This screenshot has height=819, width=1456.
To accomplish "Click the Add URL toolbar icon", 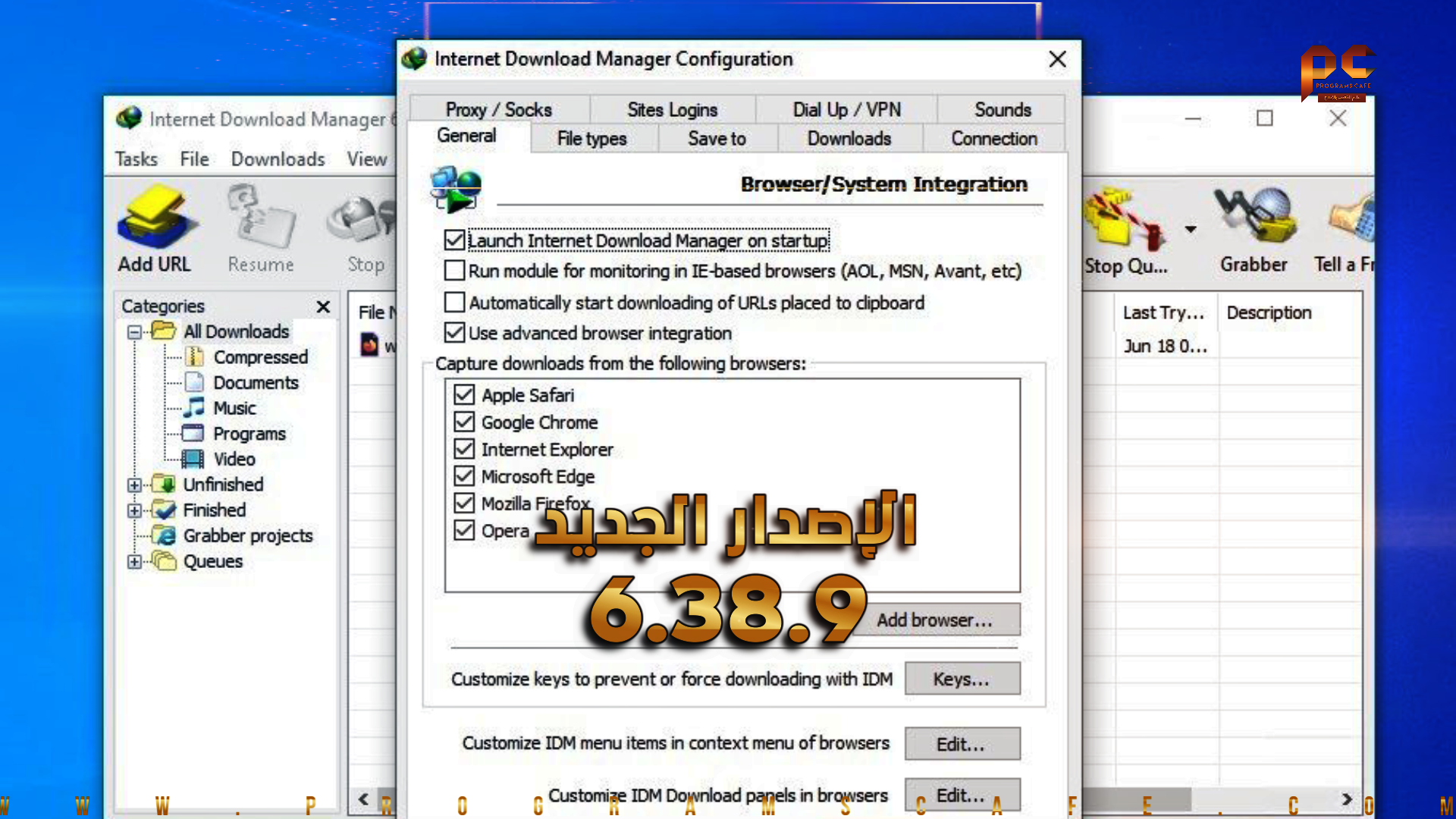I will [155, 219].
